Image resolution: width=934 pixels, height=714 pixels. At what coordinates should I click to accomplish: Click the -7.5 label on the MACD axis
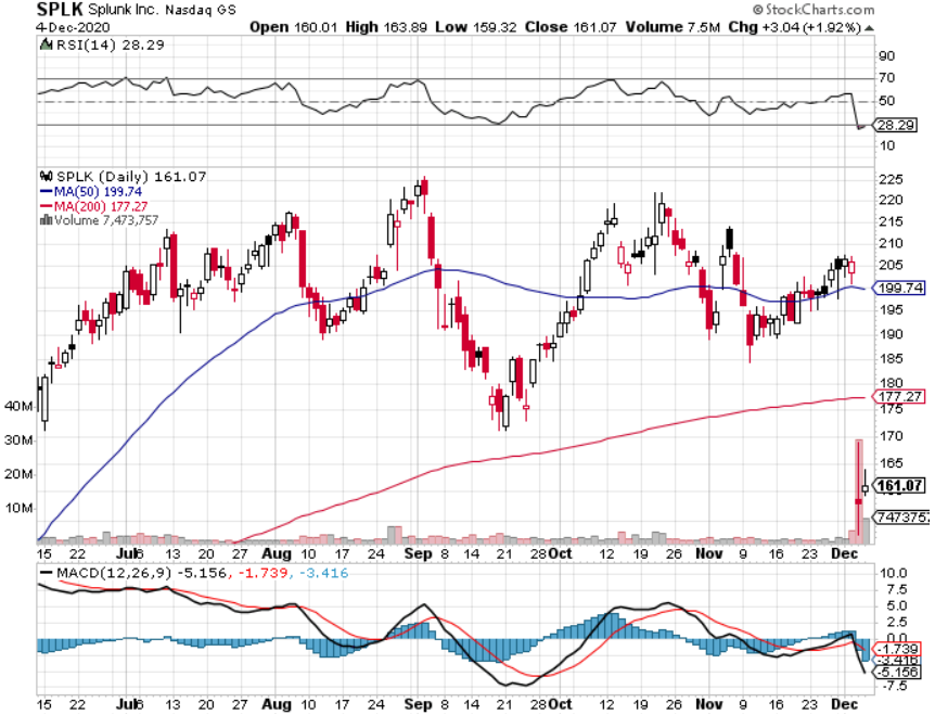click(893, 686)
